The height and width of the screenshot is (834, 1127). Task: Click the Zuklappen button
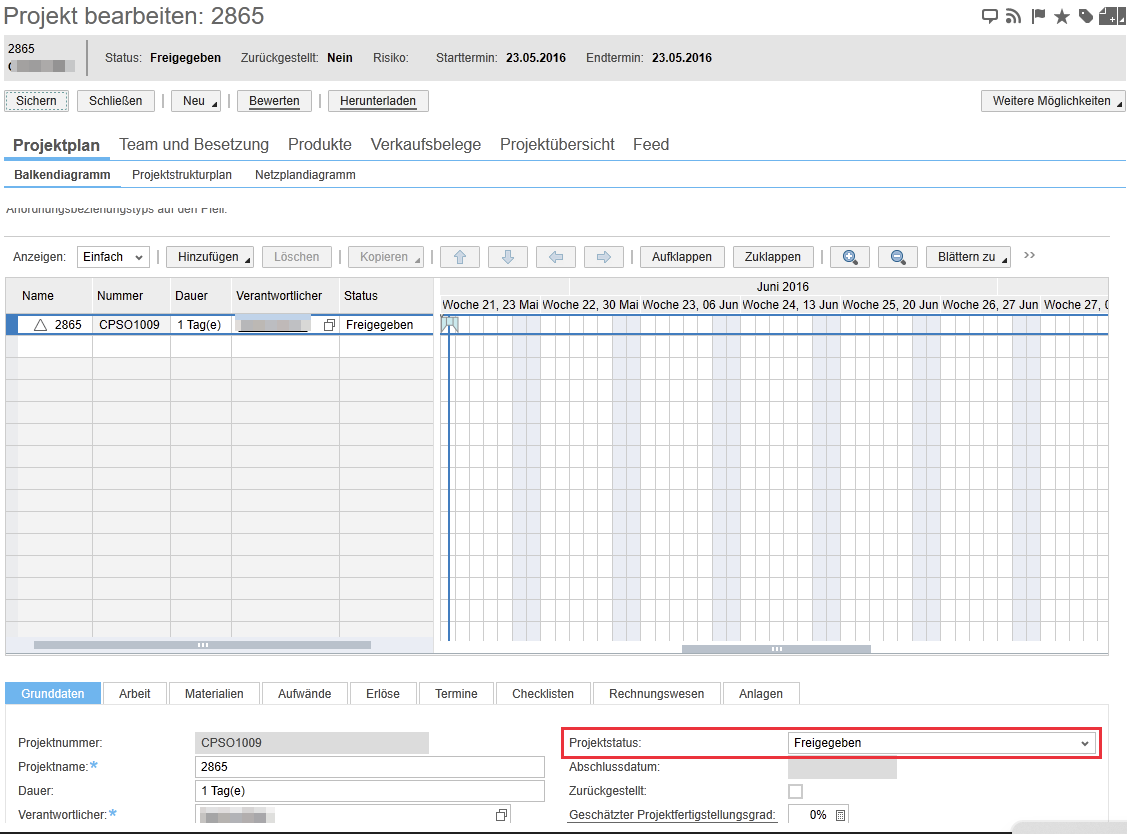point(773,257)
